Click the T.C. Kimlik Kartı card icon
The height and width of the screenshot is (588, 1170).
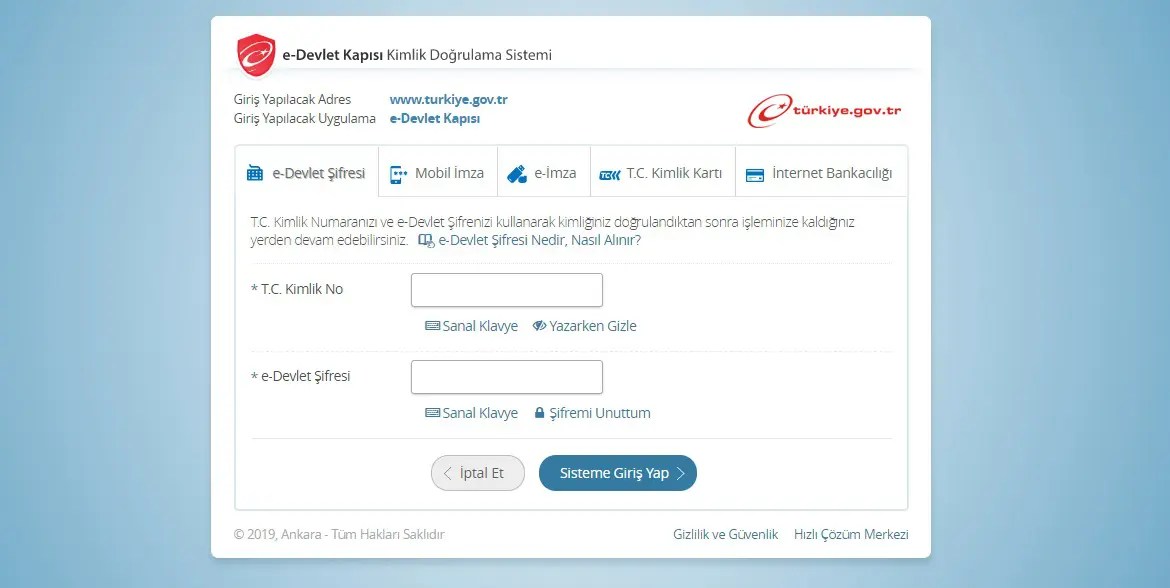point(610,175)
